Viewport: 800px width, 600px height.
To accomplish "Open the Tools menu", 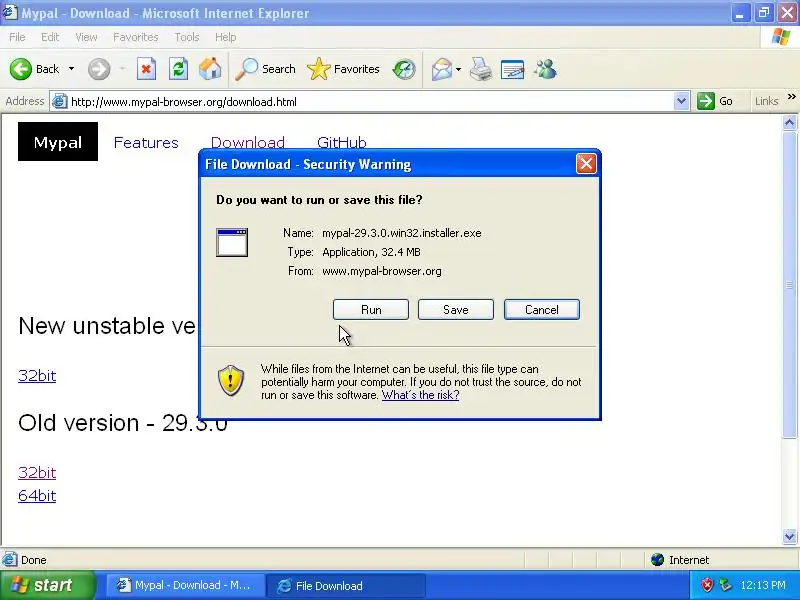I will pyautogui.click(x=187, y=37).
